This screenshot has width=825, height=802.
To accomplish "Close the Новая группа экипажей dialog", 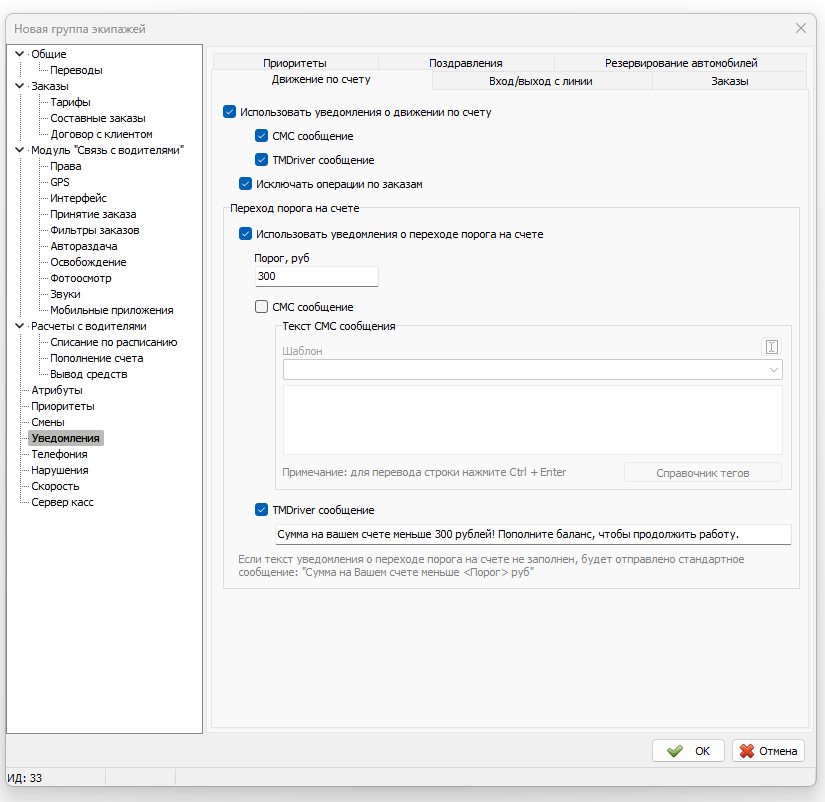I will (800, 28).
